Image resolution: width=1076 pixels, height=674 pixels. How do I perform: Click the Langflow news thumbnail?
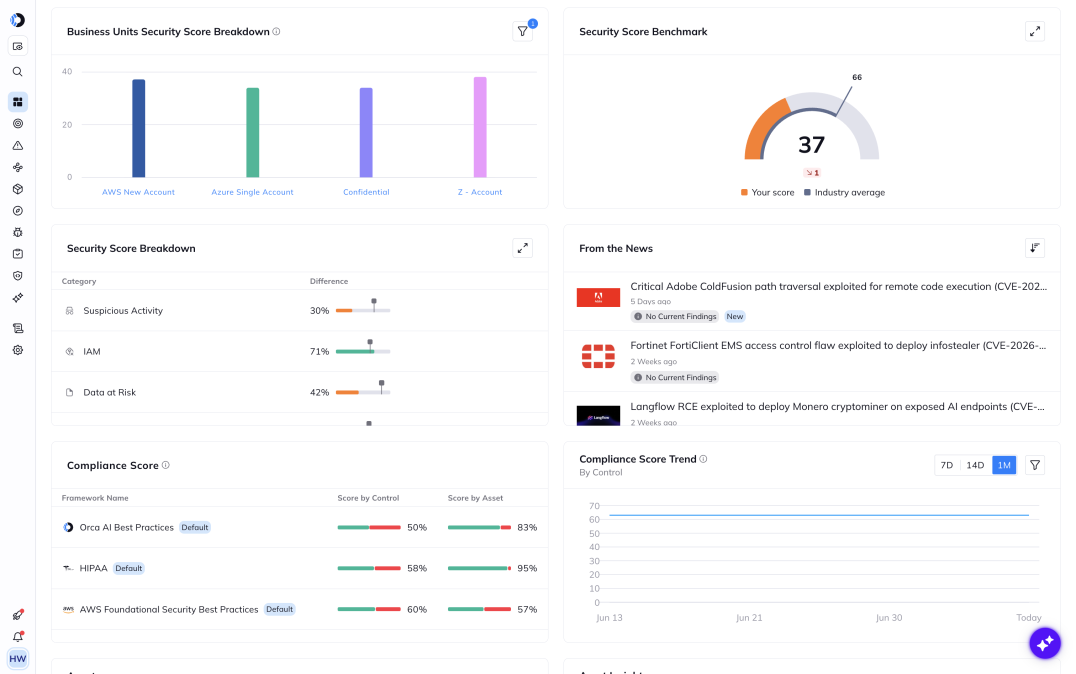pos(598,415)
